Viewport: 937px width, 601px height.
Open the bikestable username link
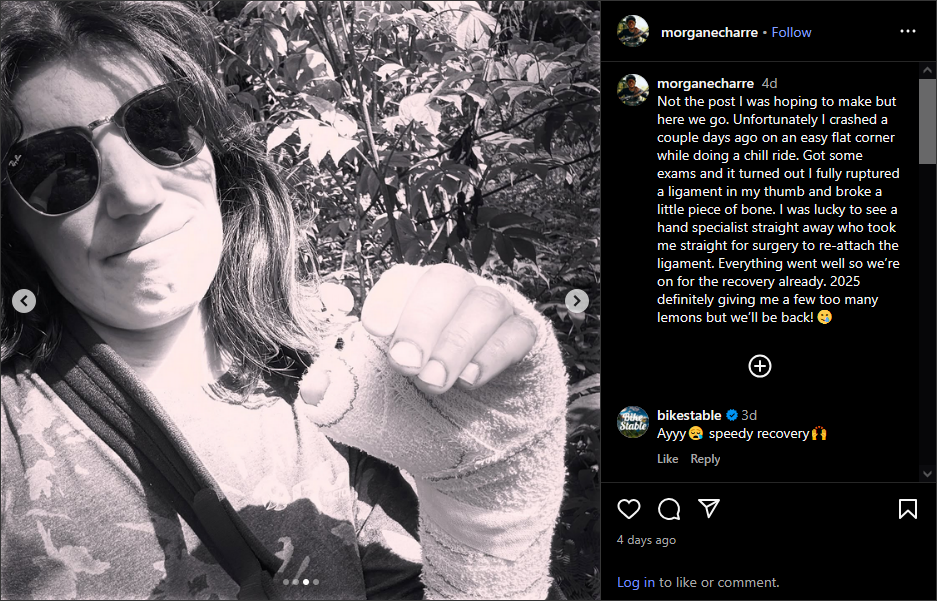click(x=689, y=415)
